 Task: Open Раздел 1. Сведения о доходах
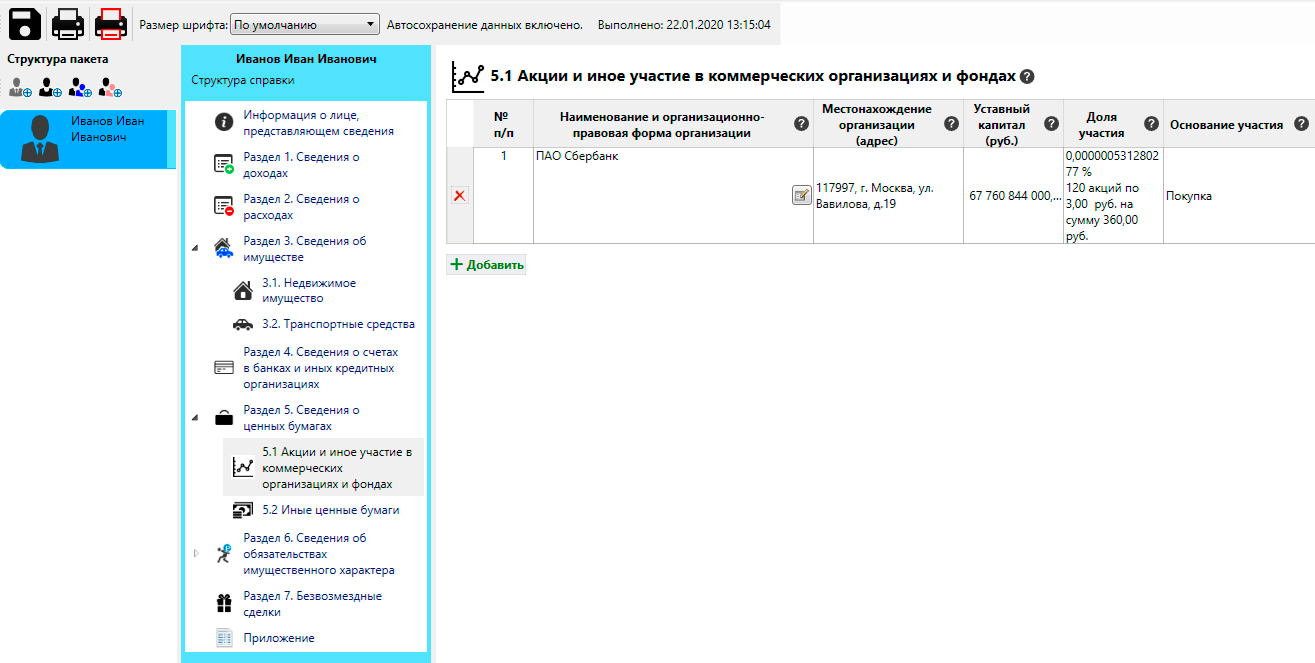coord(301,165)
